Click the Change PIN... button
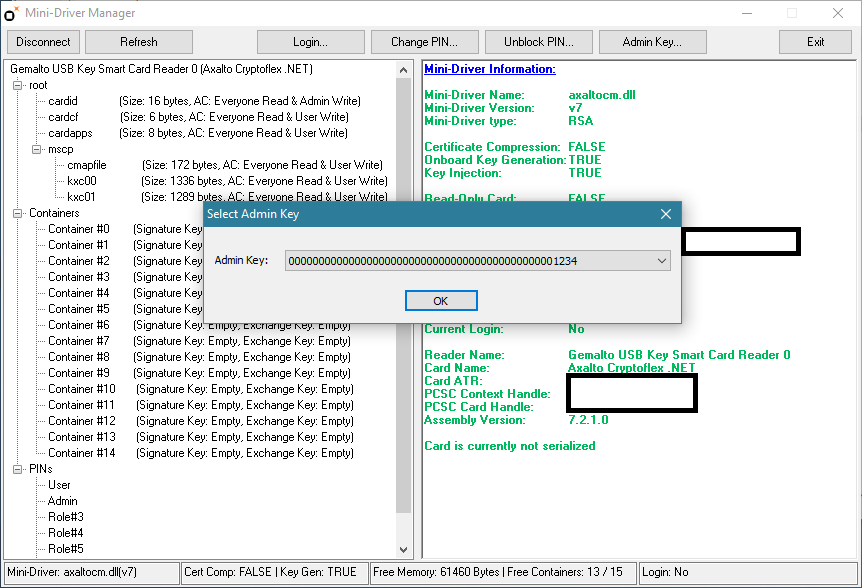The height and width of the screenshot is (588, 862). tap(424, 42)
